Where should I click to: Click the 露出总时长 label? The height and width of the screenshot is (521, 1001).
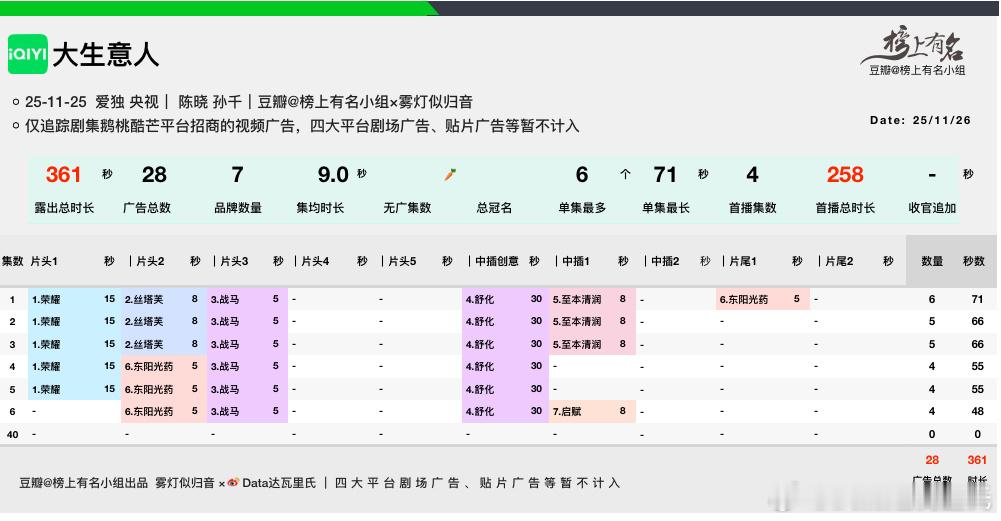point(64,208)
